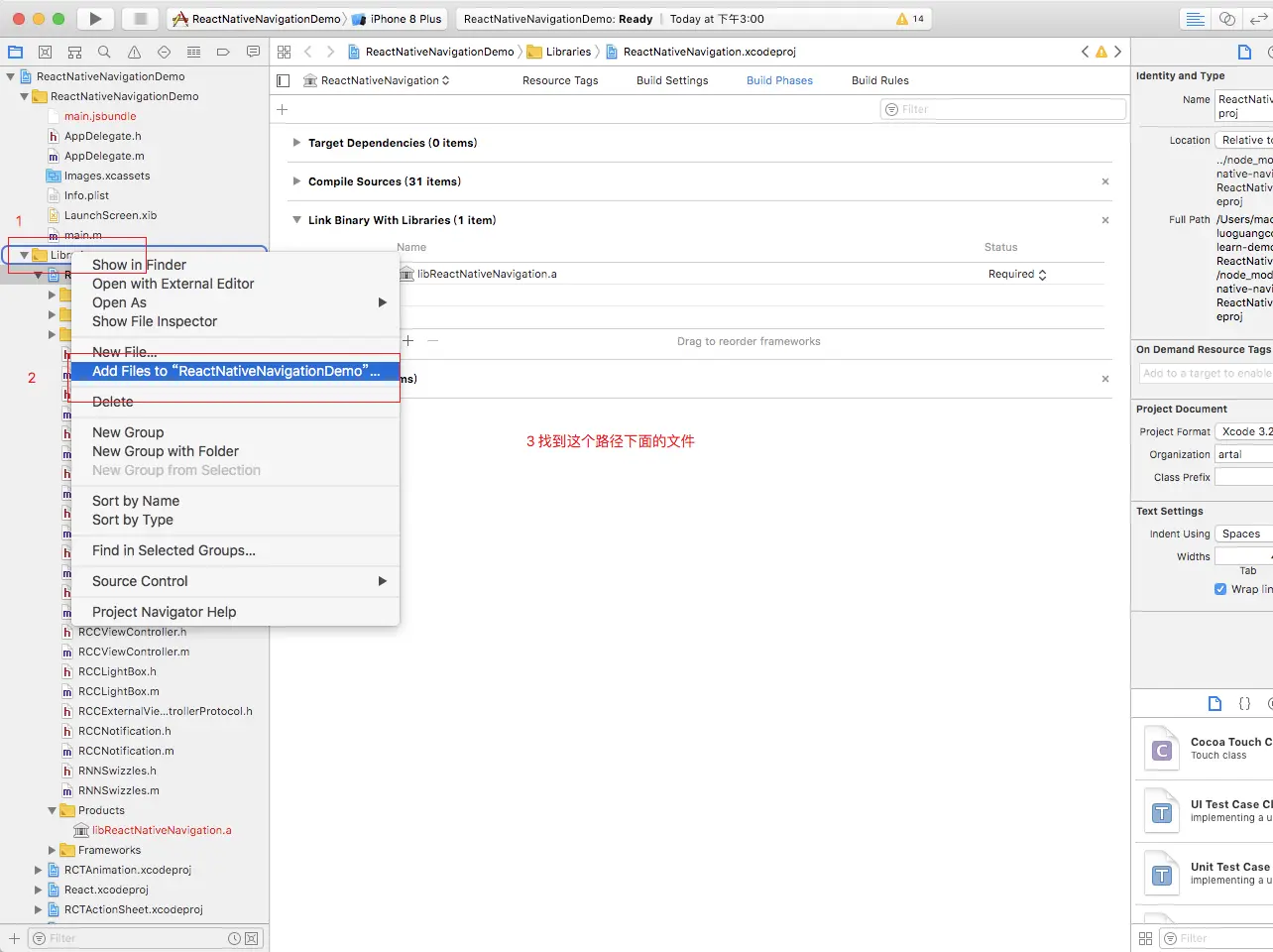Run the project with the Play button

pyautogui.click(x=95, y=18)
